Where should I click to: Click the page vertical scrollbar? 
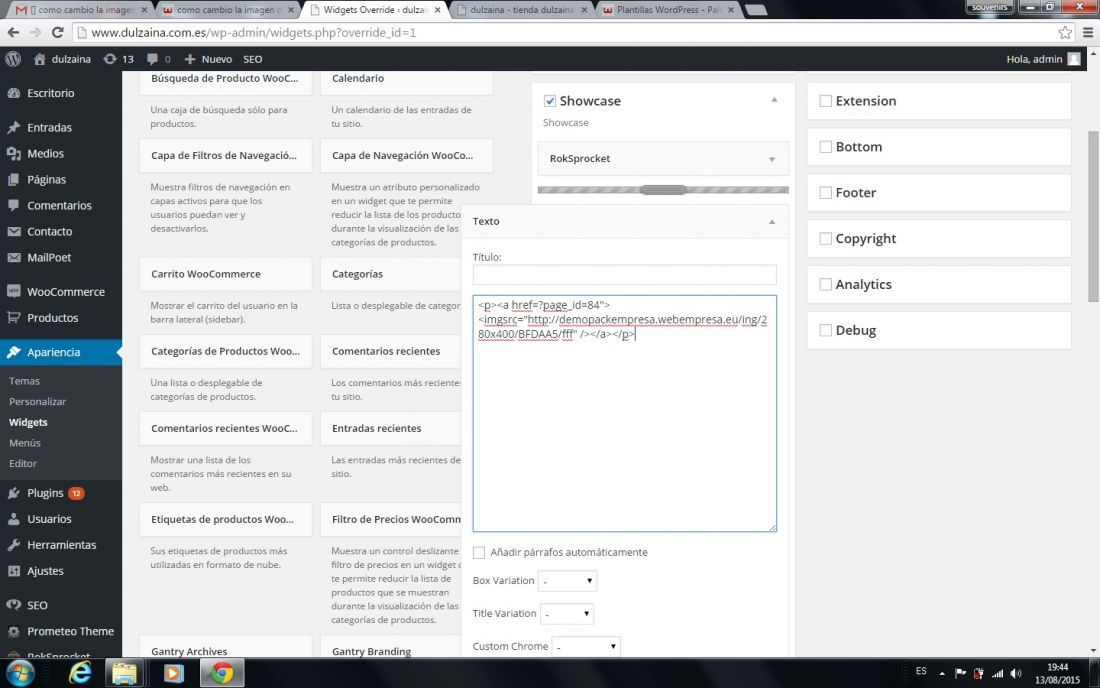[1094, 217]
